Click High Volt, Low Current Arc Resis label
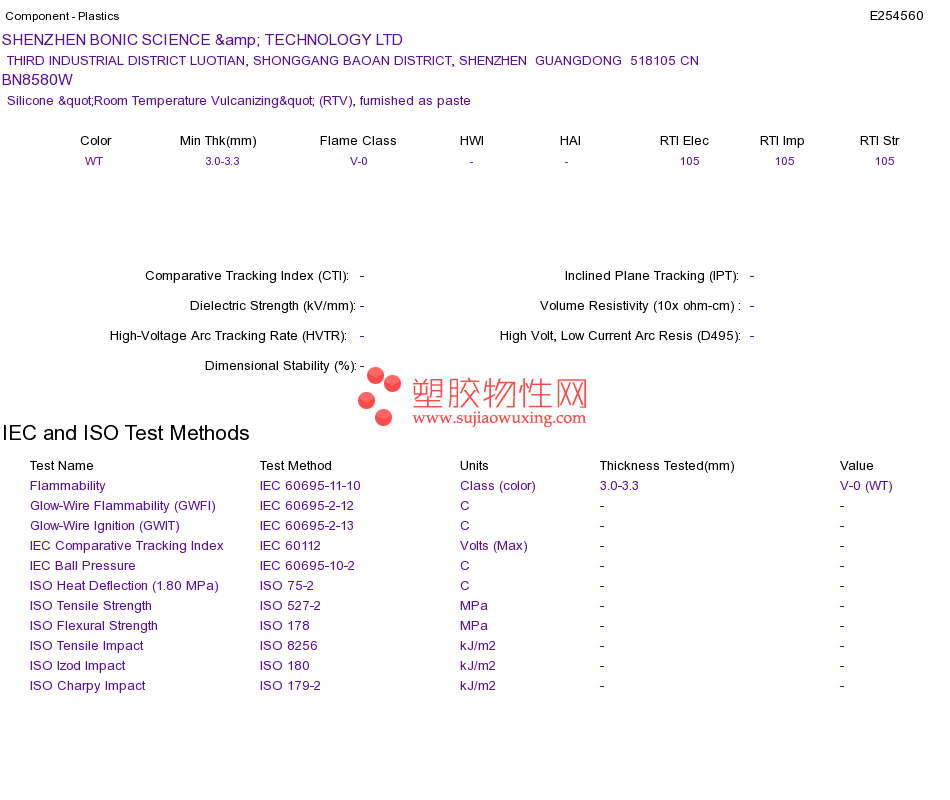The height and width of the screenshot is (800, 950). point(620,336)
